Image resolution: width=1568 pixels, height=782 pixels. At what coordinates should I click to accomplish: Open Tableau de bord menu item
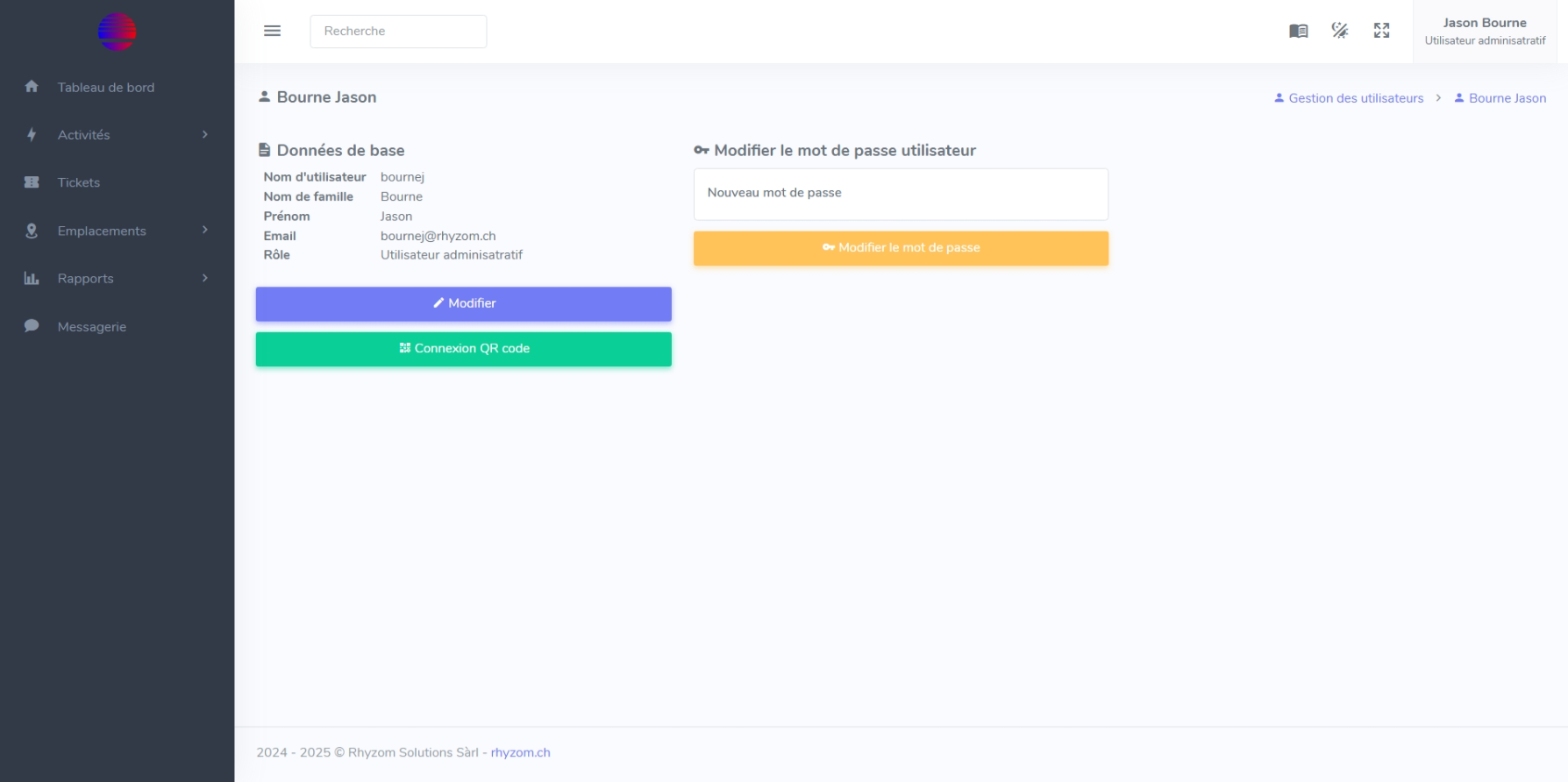tap(106, 88)
